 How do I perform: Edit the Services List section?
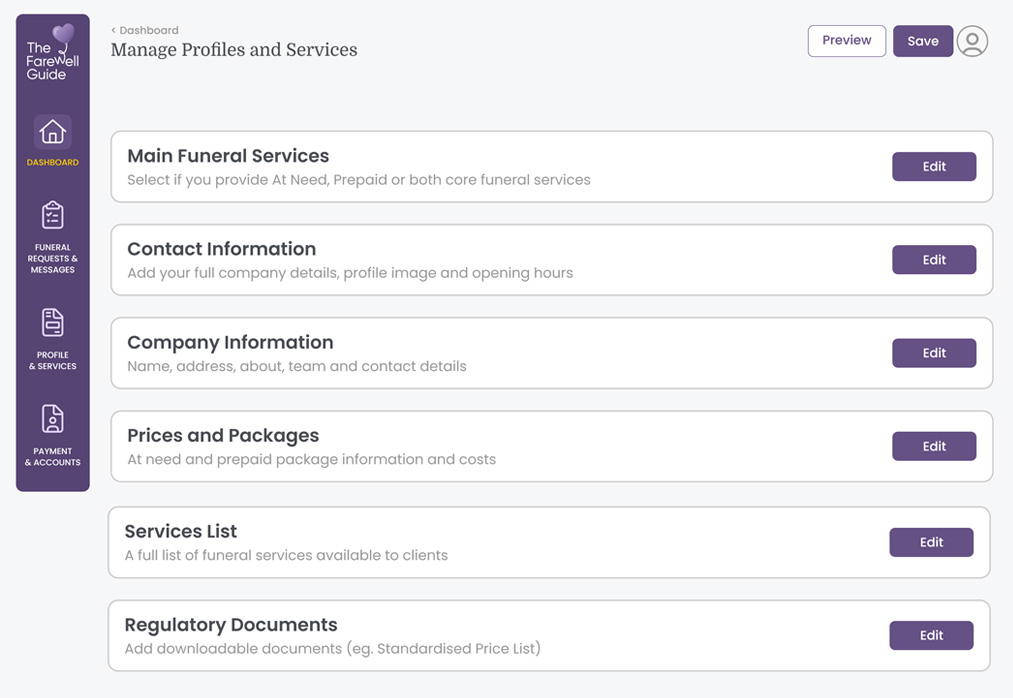tap(930, 542)
